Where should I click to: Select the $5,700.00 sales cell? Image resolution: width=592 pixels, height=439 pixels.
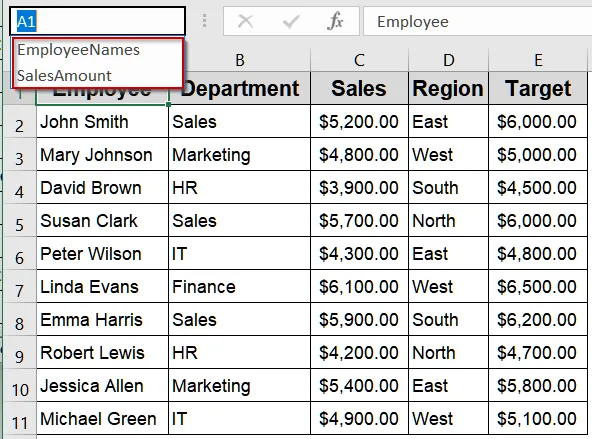click(359, 220)
